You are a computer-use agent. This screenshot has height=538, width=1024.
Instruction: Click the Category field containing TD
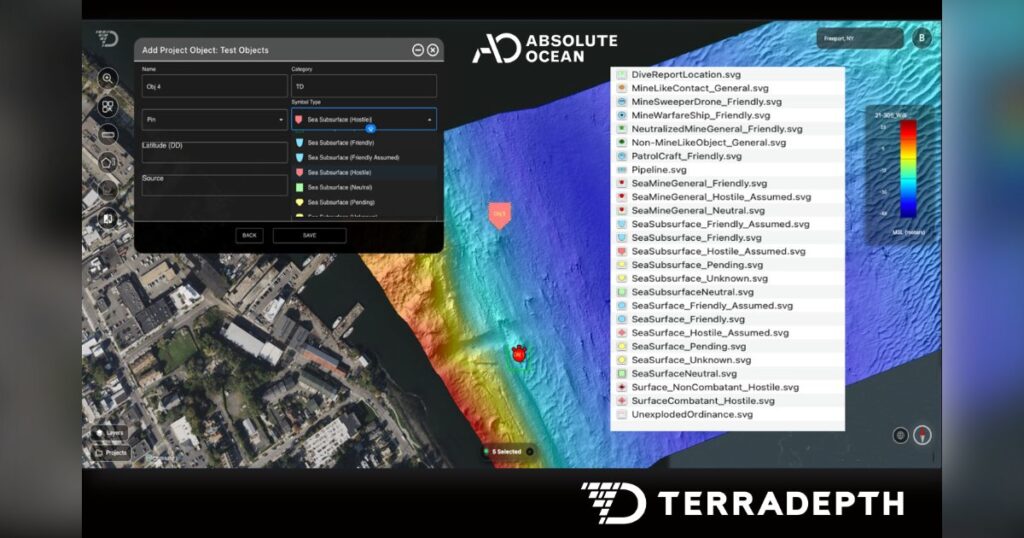(364, 86)
